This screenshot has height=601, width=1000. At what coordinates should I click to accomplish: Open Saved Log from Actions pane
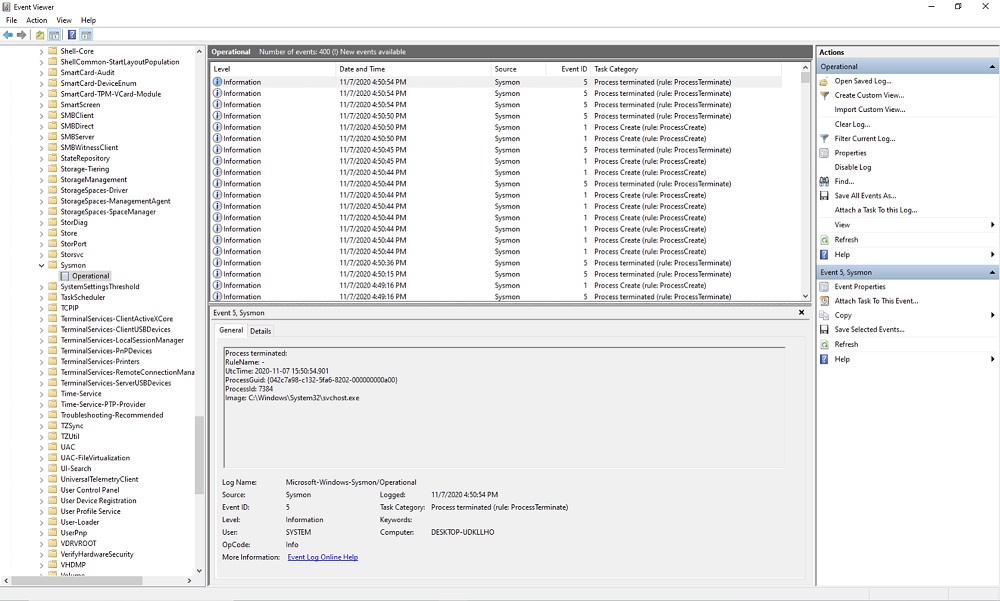862,81
